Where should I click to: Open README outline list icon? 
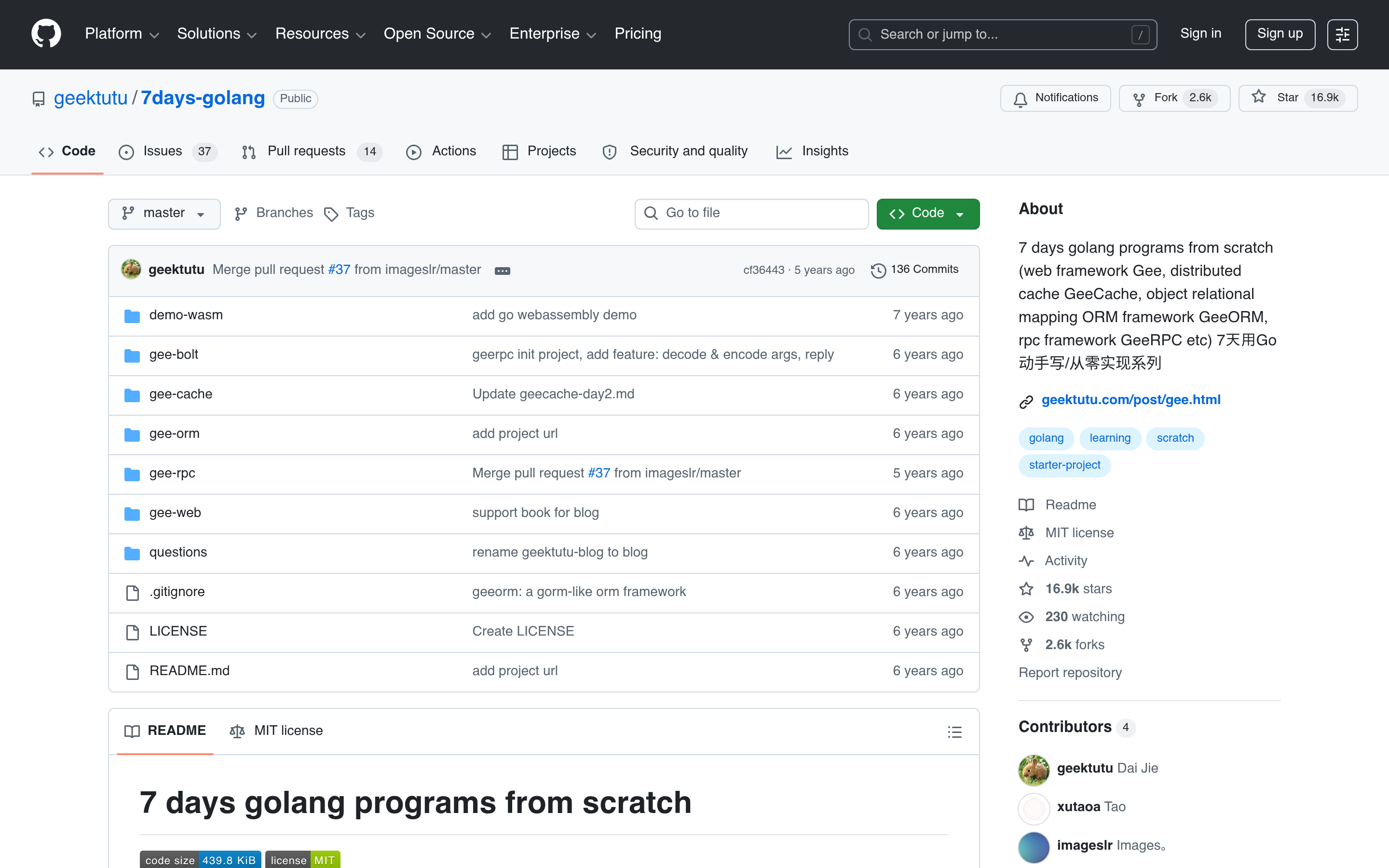tap(954, 732)
